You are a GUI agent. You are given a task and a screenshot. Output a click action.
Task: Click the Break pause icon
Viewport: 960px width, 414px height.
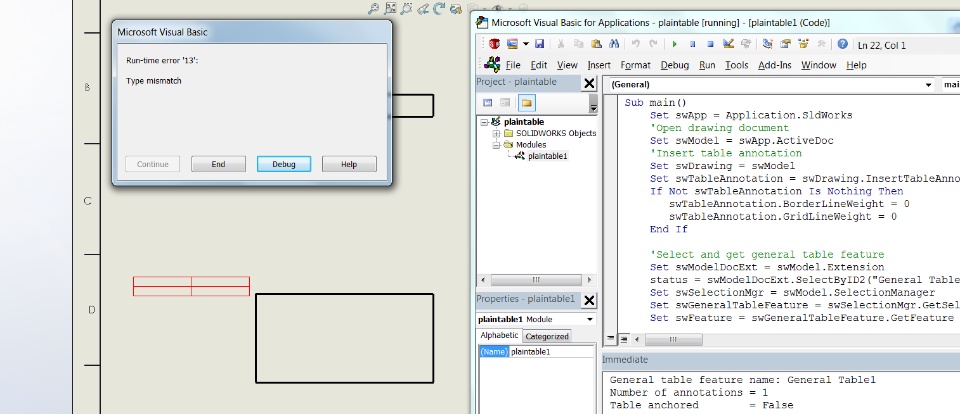[692, 44]
